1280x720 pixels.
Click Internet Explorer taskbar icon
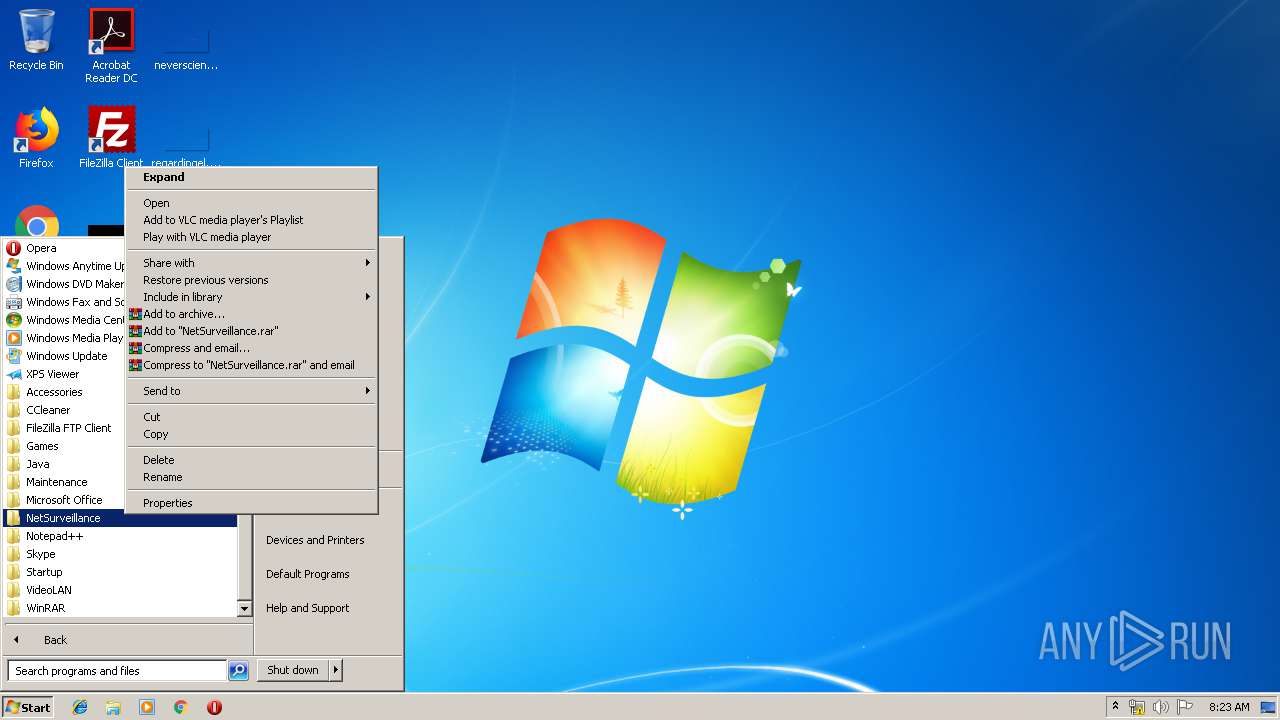[80, 707]
